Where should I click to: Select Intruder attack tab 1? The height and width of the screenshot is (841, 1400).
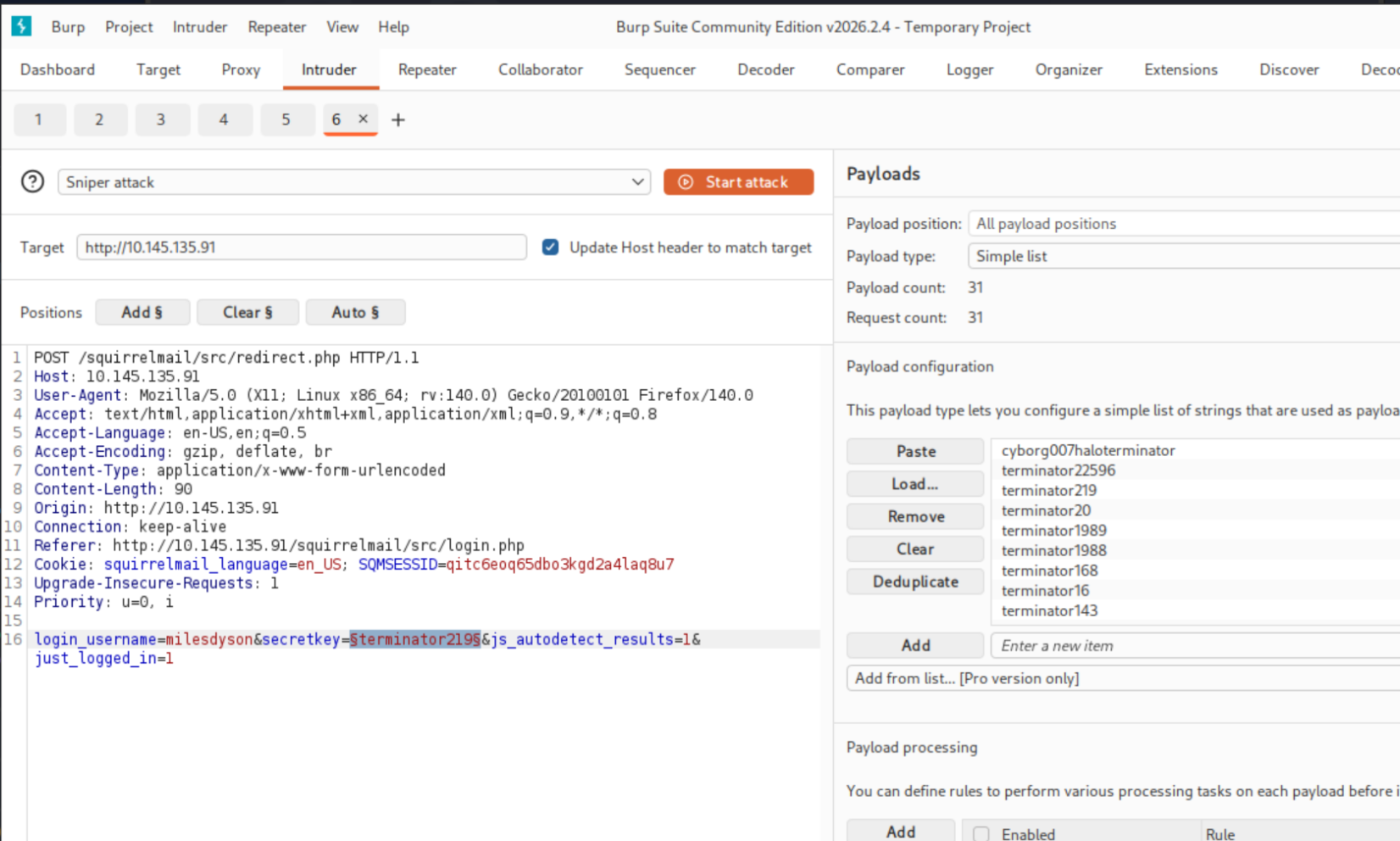coord(39,120)
